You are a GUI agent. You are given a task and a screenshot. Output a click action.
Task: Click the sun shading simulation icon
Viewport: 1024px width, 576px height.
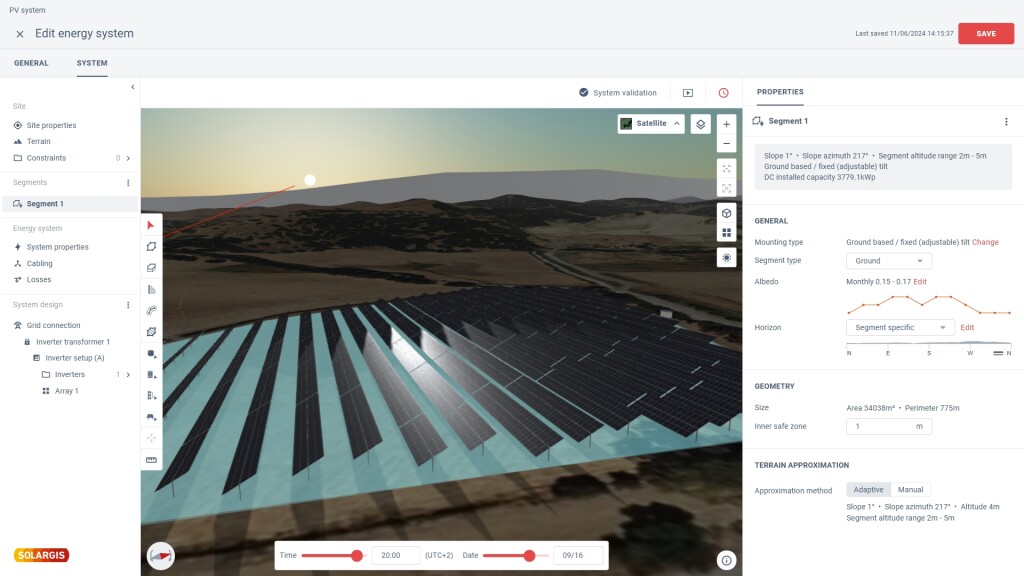pyautogui.click(x=726, y=257)
